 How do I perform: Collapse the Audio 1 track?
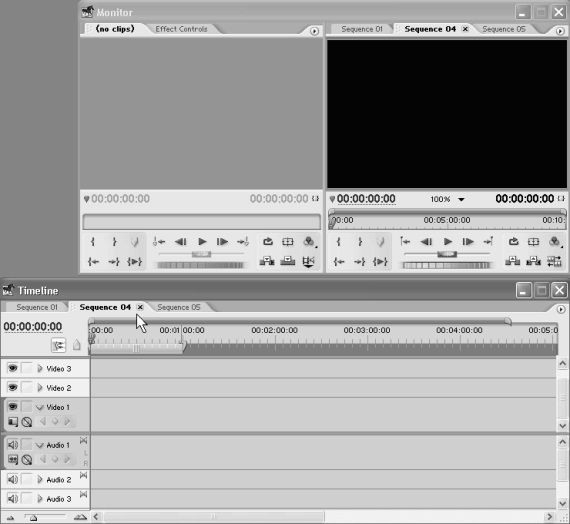coord(40,445)
